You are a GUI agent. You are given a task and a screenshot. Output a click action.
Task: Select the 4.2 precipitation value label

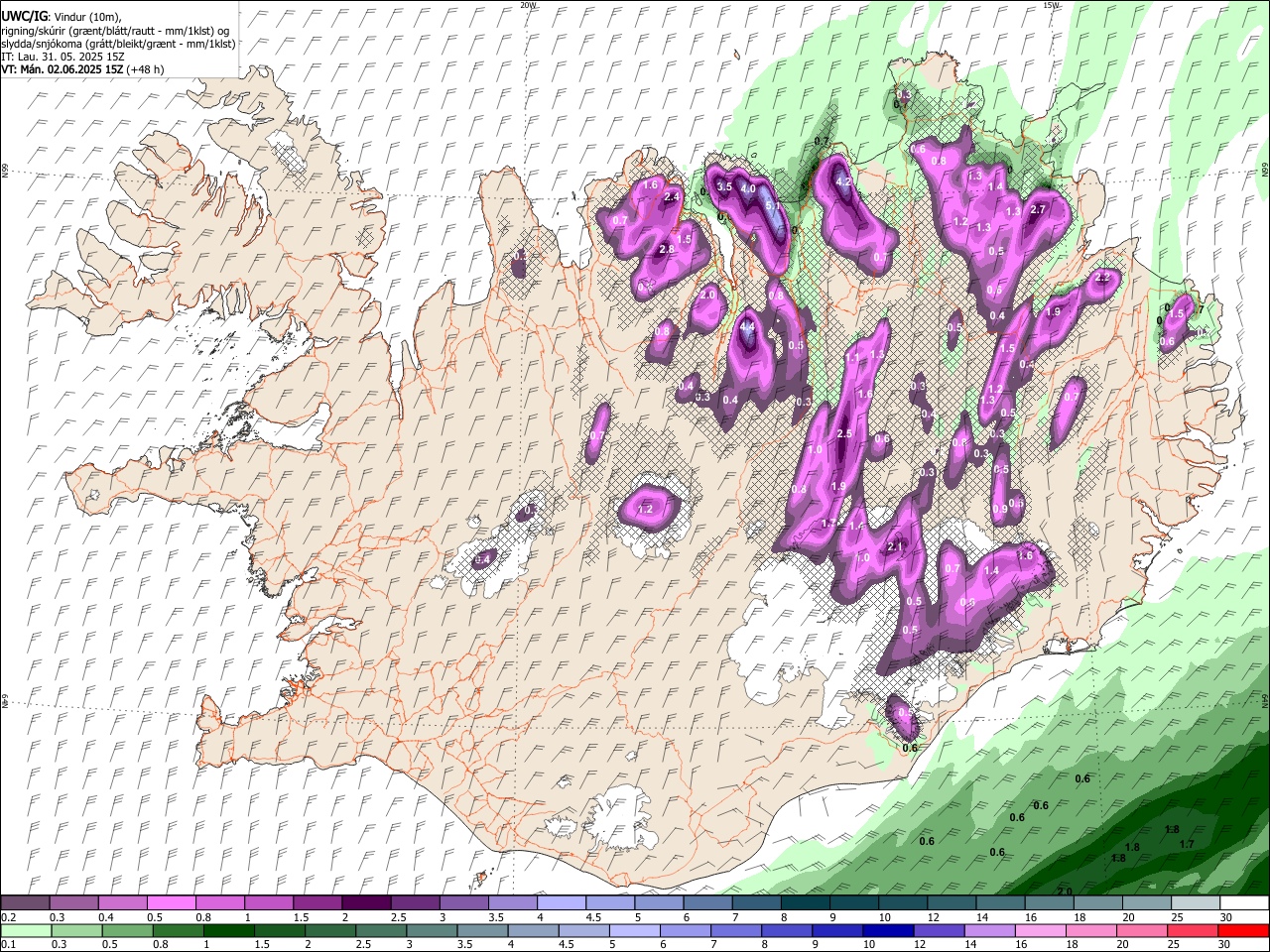click(x=844, y=182)
